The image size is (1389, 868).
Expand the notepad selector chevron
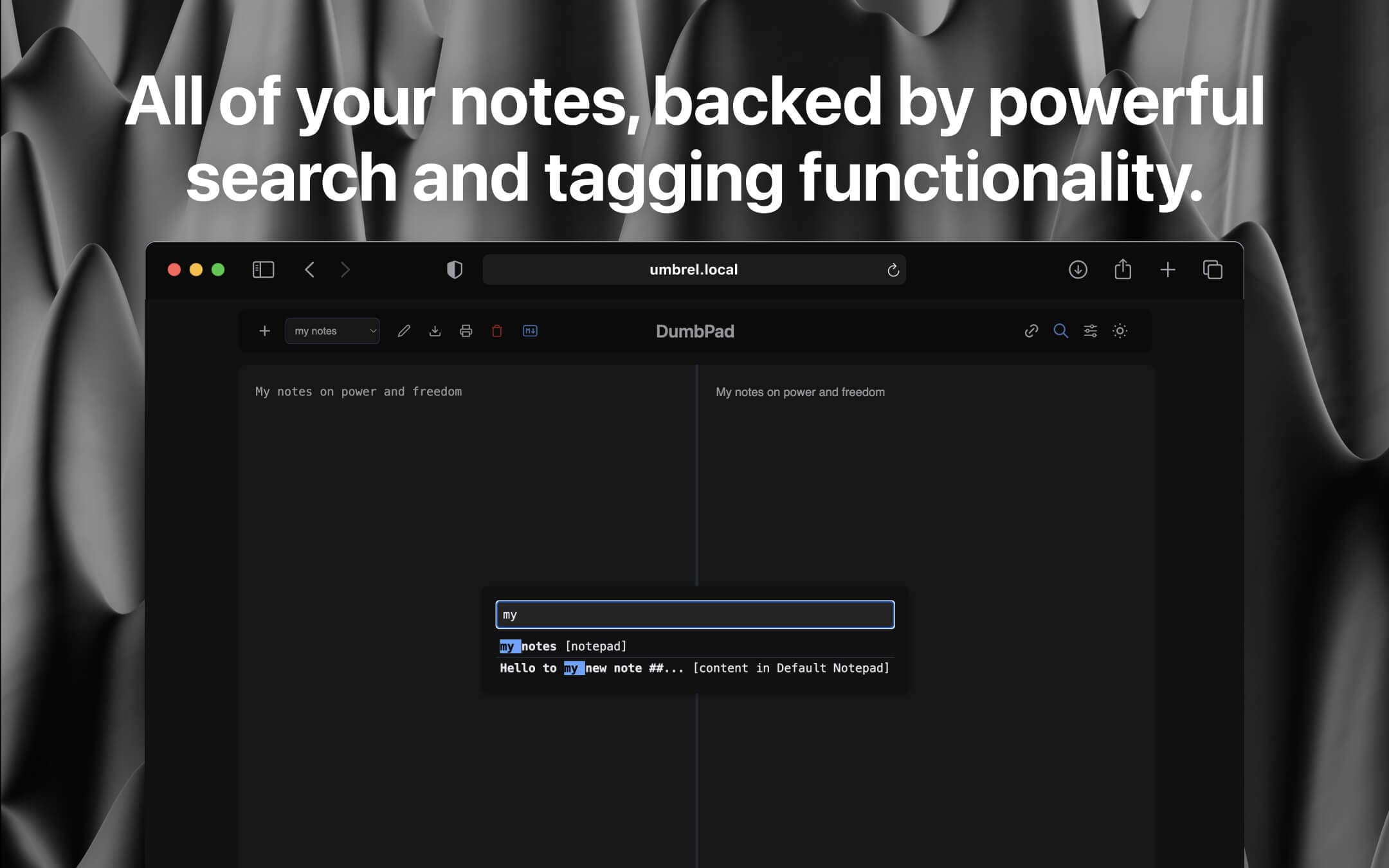pyautogui.click(x=373, y=330)
